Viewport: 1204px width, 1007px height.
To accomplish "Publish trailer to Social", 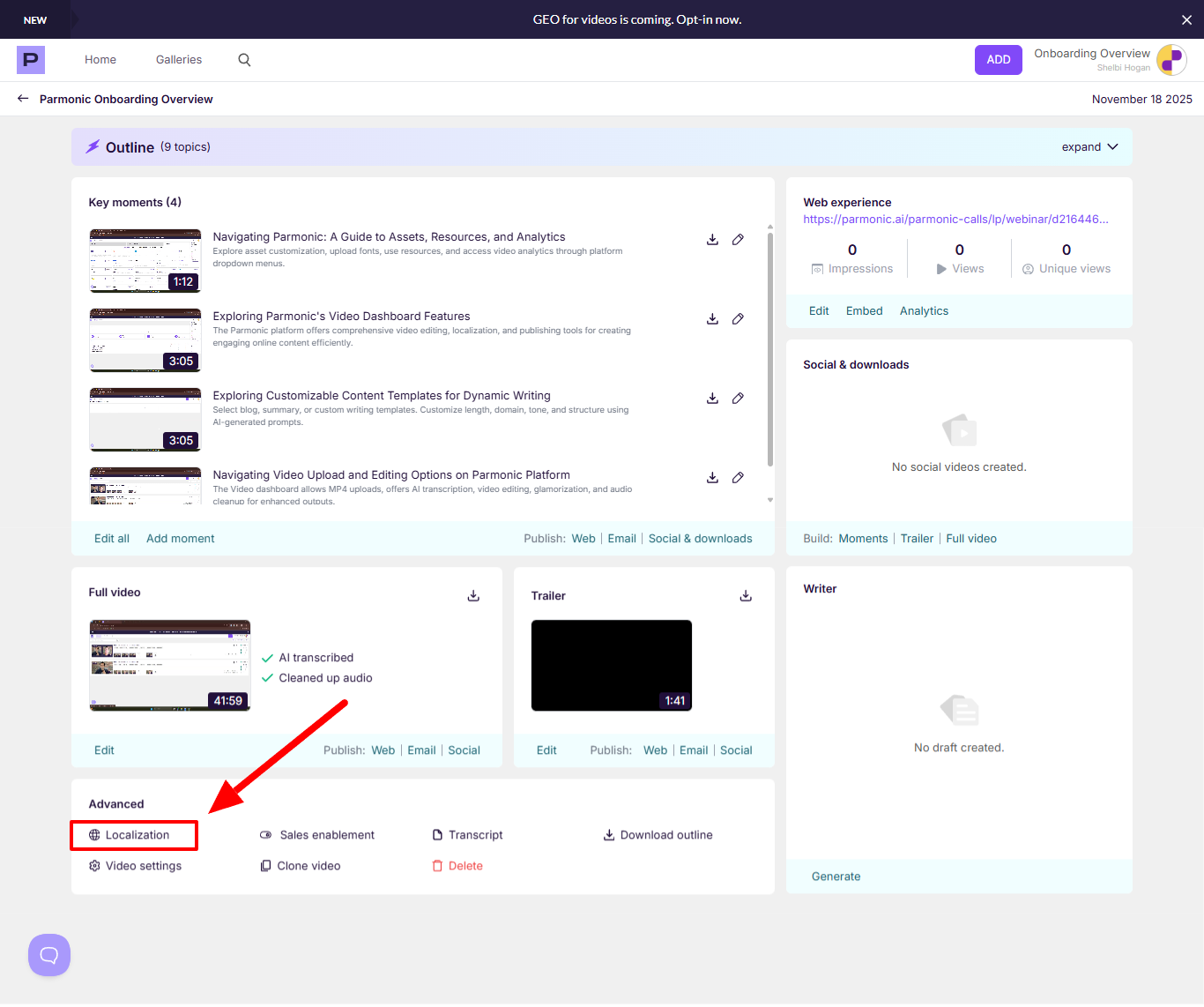I will tap(736, 750).
